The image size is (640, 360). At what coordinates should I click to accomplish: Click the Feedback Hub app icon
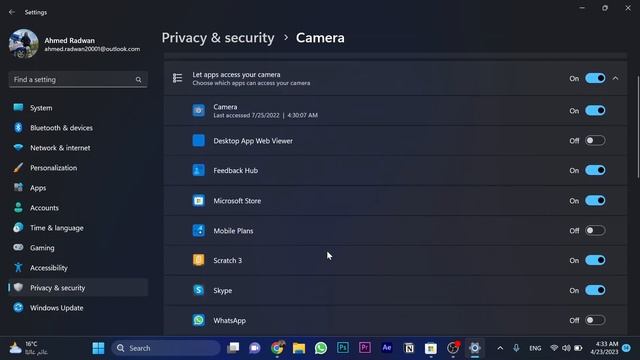click(x=199, y=170)
